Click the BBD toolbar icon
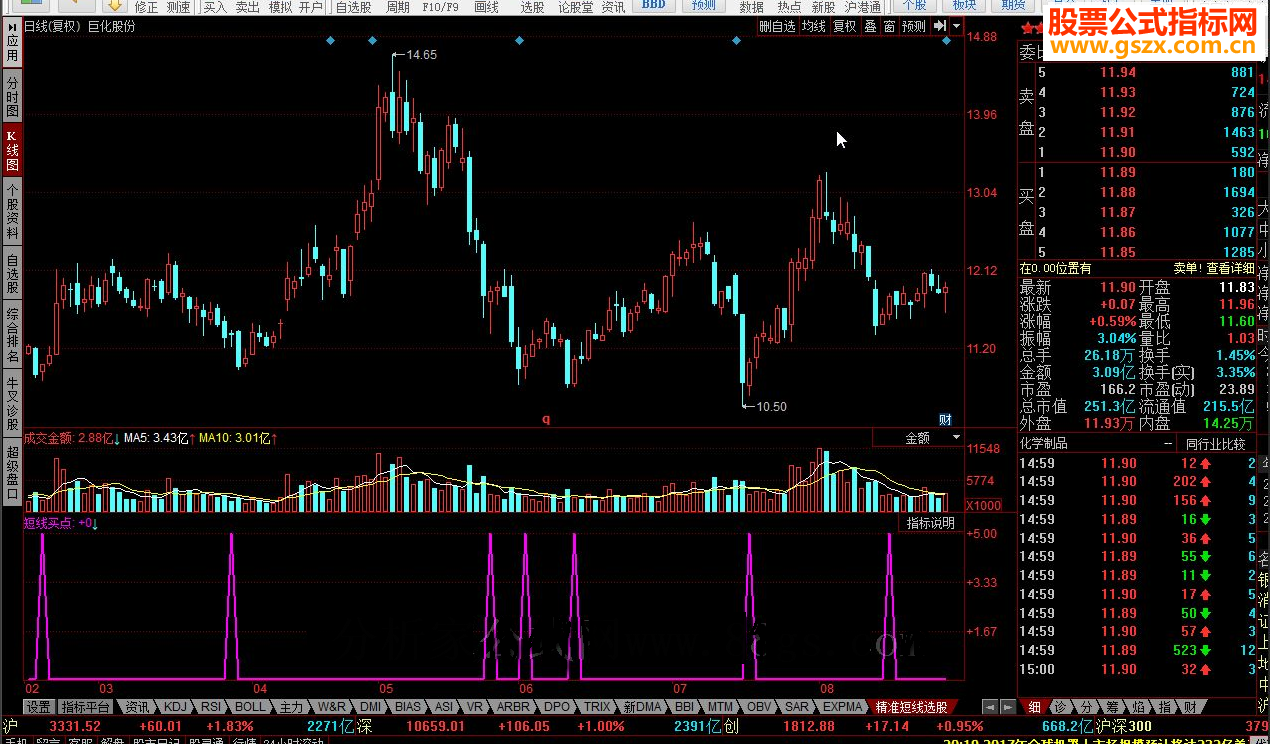The image size is (1270, 744). coord(653,6)
